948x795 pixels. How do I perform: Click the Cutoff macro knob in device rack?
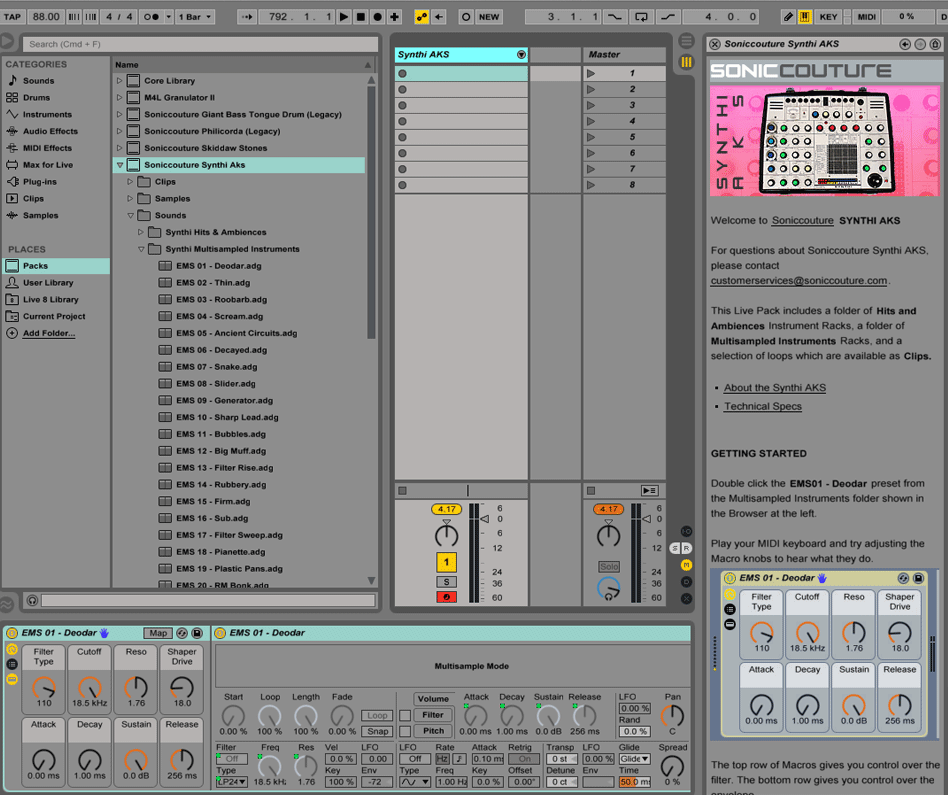point(89,687)
